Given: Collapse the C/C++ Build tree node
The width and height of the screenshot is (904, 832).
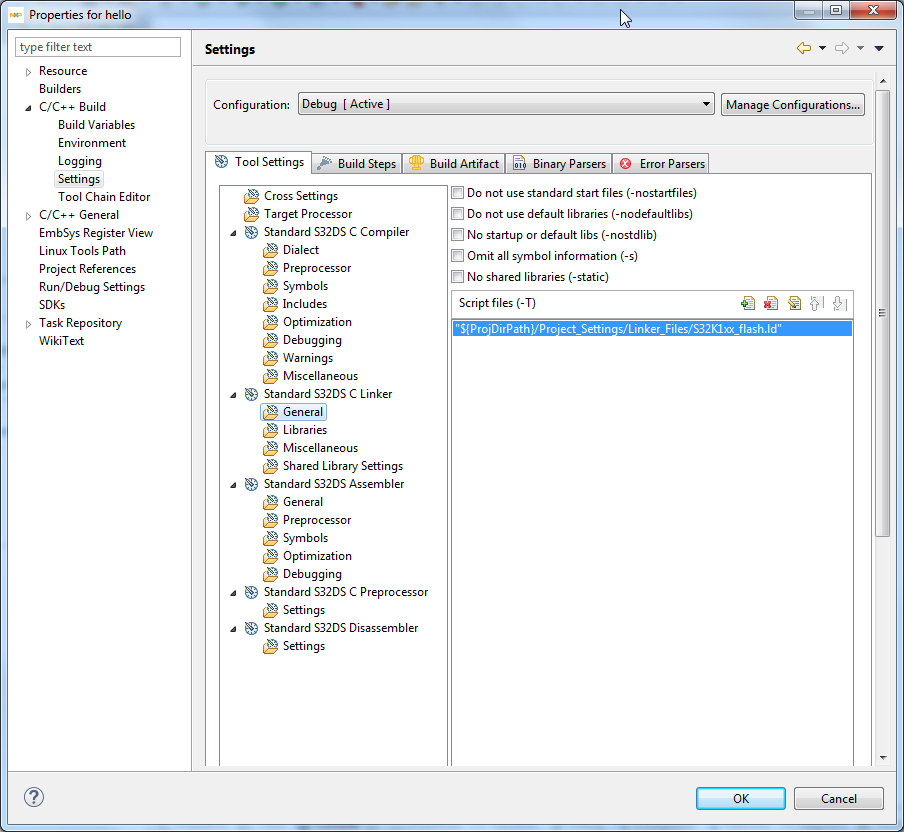Looking at the screenshot, I should [x=28, y=108].
